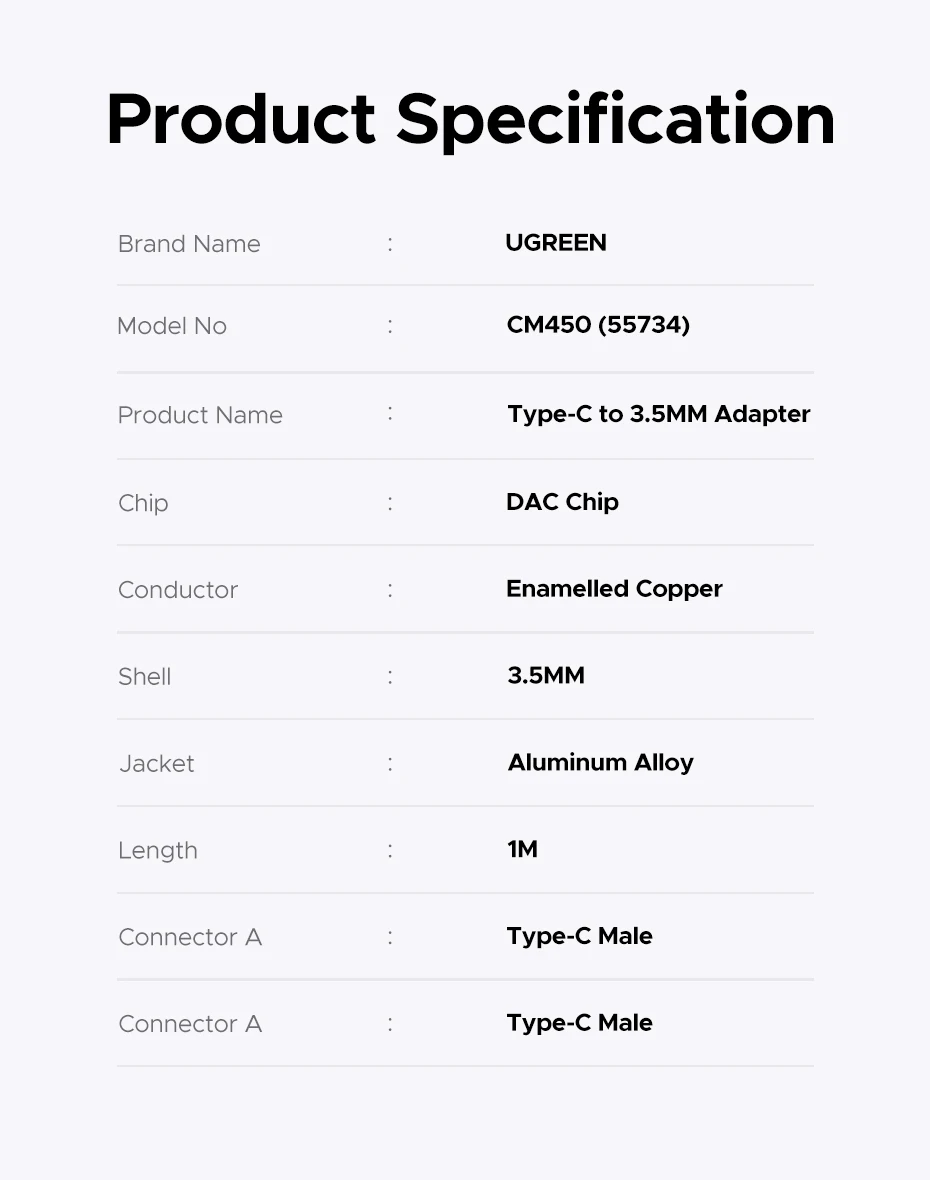This screenshot has height=1180, width=930.
Task: Click the Aluminum Alloy value
Action: point(600,763)
